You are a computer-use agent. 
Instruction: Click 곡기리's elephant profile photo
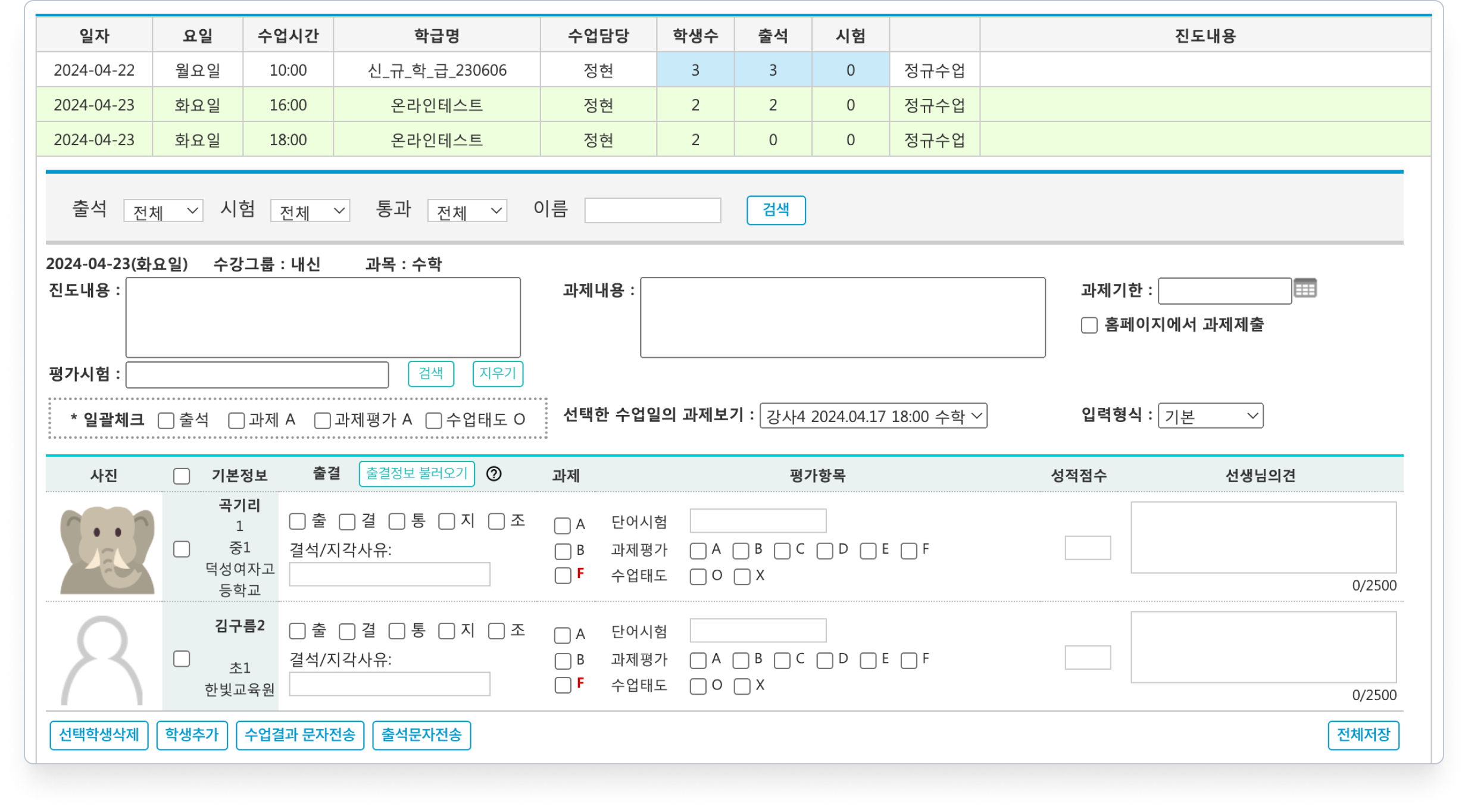click(x=107, y=549)
